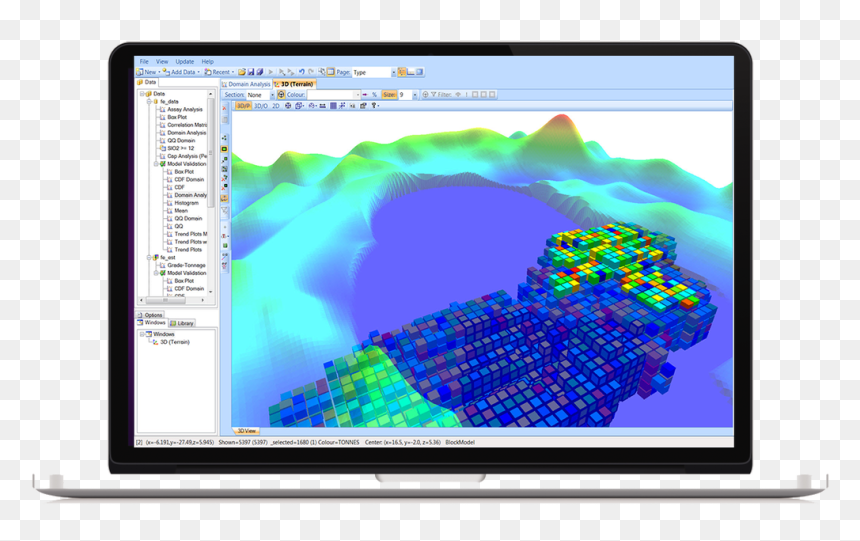The width and height of the screenshot is (860, 541).
Task: Select Cap Analysis tree item
Action: click(x=187, y=156)
